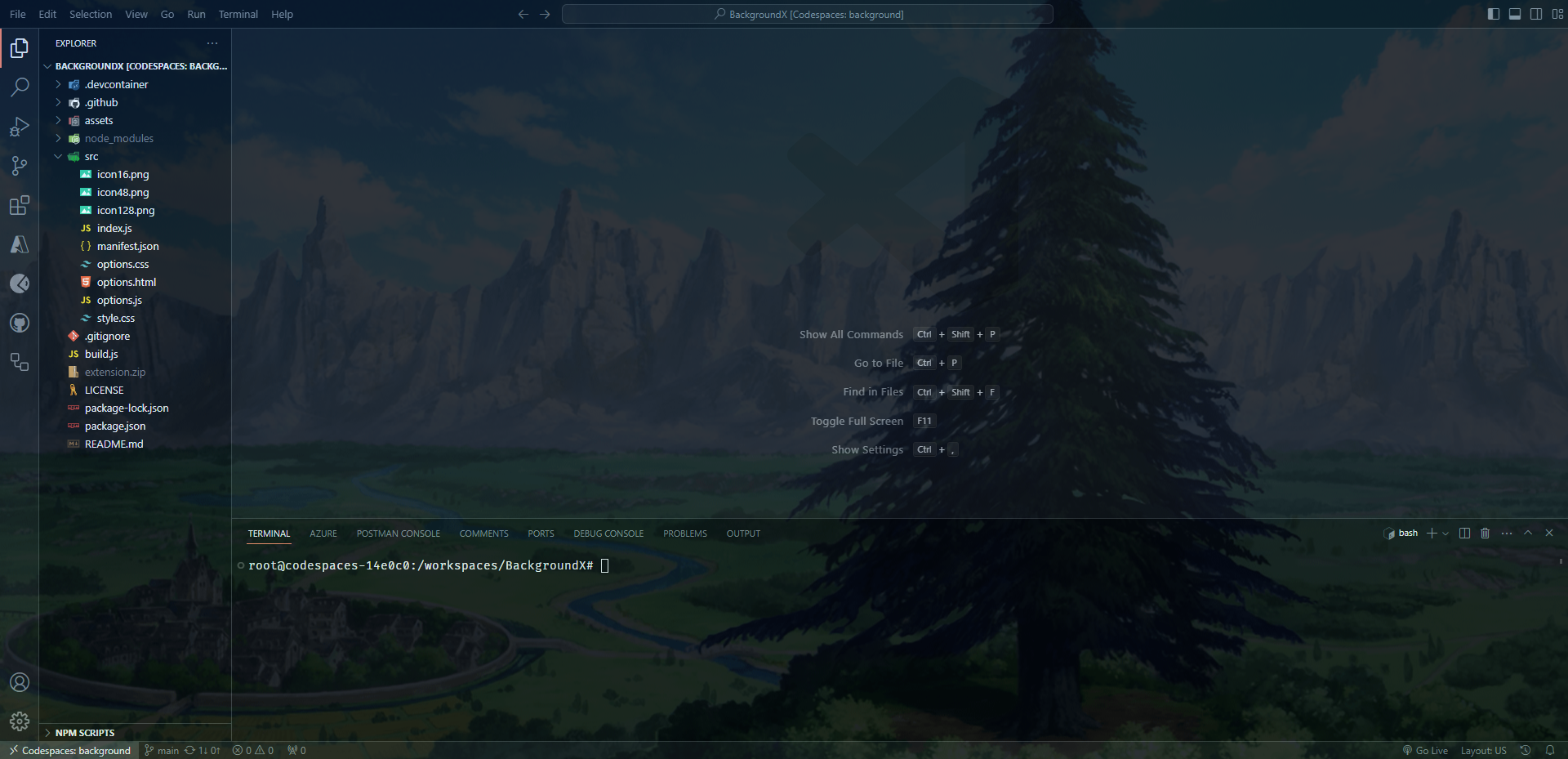
Task: Open the Remote Explorer icon
Action: pos(20,362)
